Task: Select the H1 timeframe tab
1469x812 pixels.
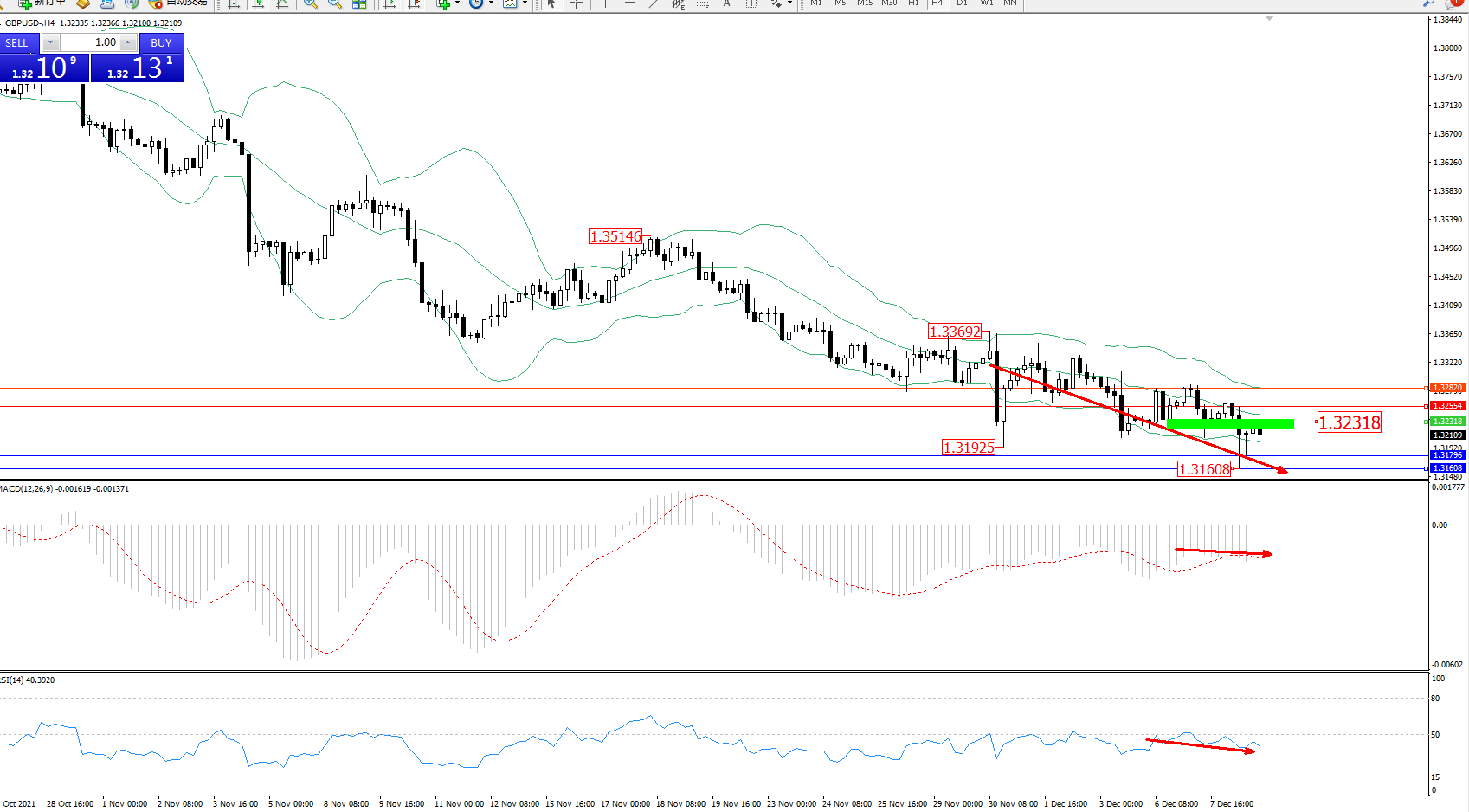Action: pos(913,3)
